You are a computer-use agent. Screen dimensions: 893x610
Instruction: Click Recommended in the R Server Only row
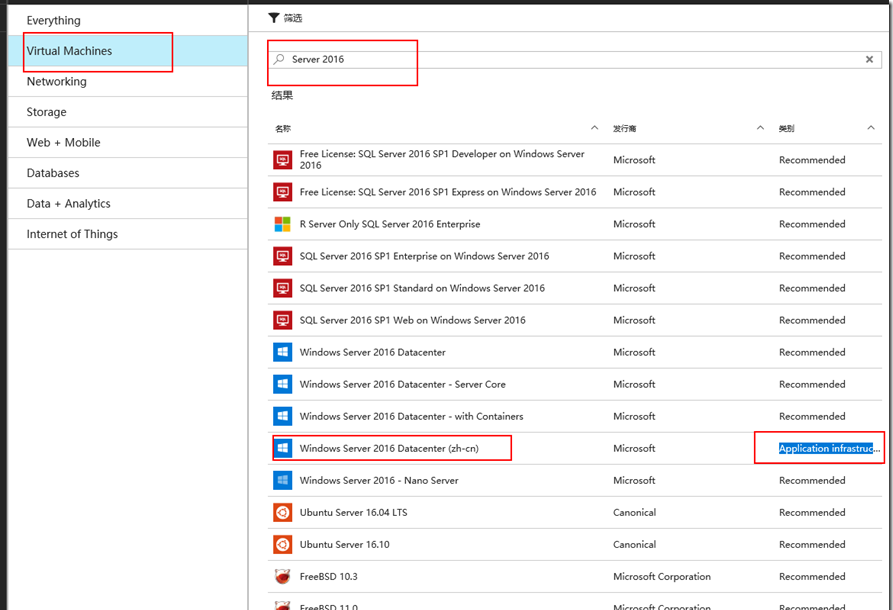pos(812,224)
